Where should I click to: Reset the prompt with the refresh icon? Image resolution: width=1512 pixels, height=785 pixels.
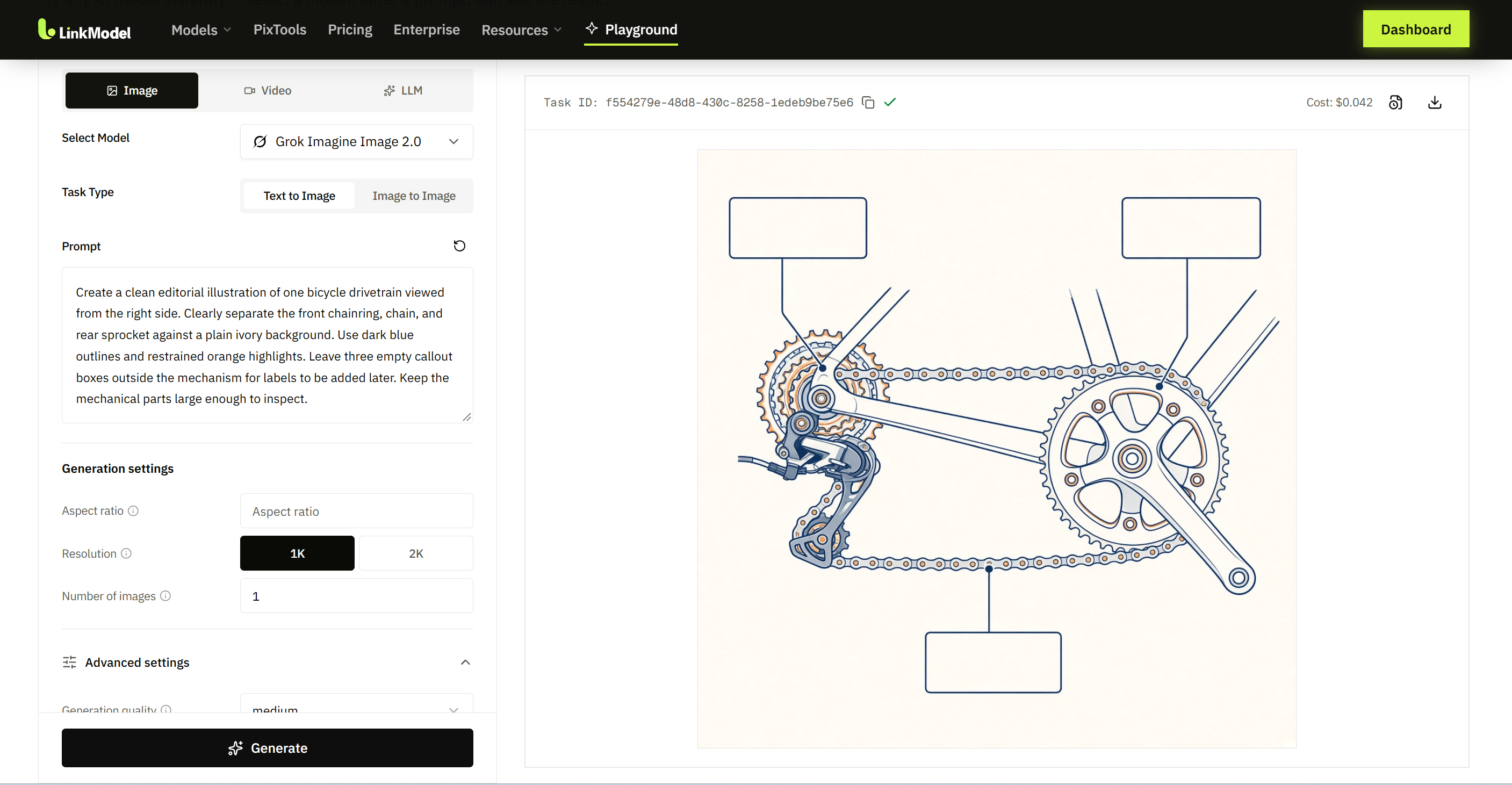pyautogui.click(x=459, y=246)
